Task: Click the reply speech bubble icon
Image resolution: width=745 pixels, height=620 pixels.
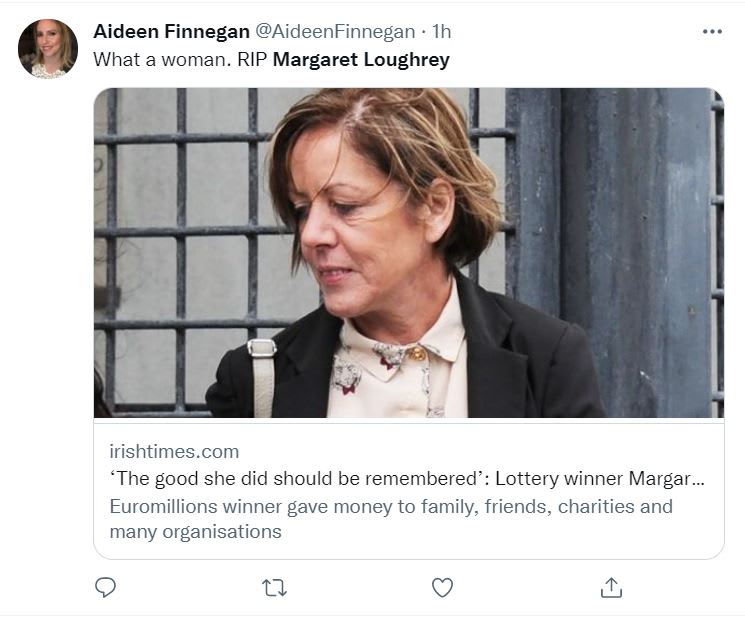Action: coord(105,588)
